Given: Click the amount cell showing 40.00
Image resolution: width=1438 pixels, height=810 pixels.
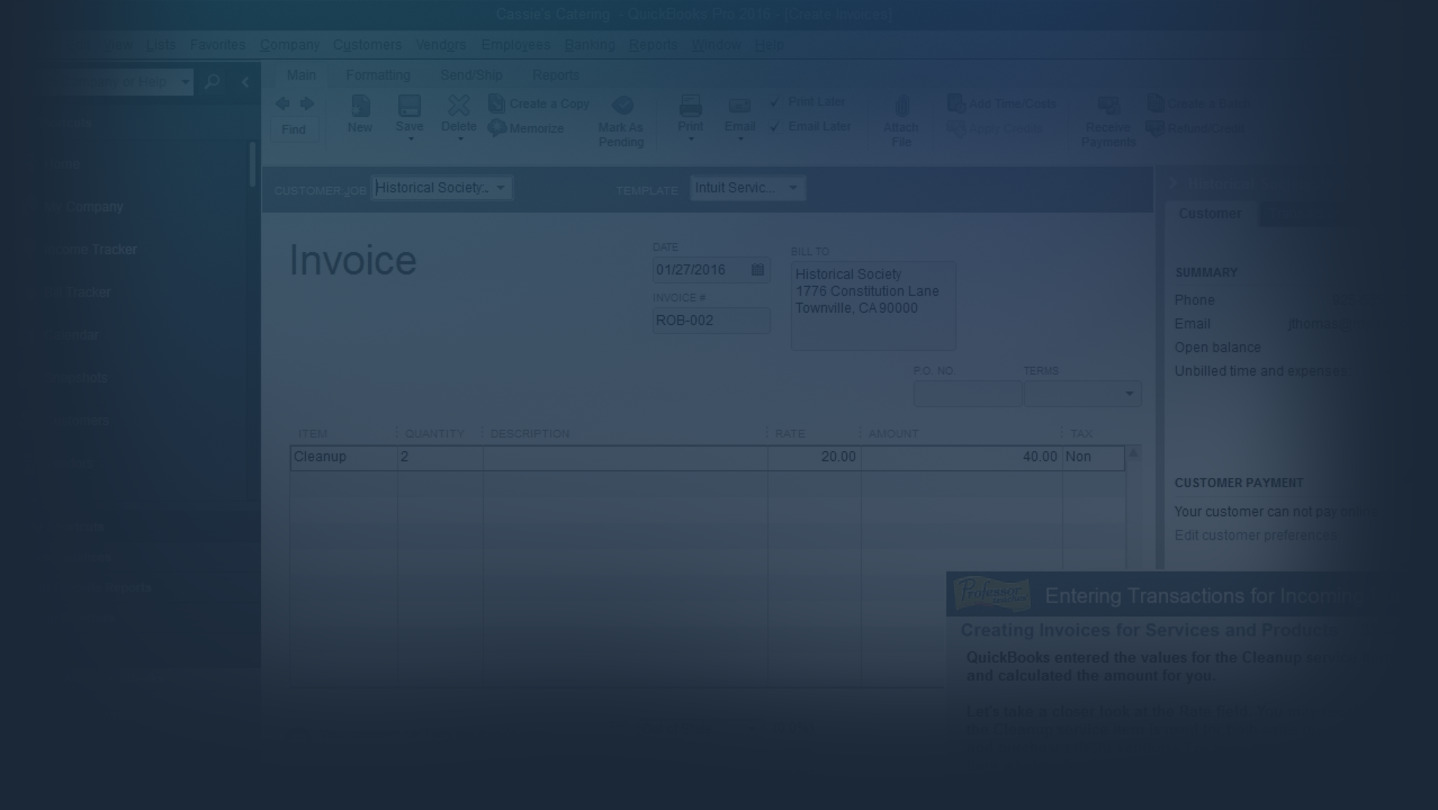Looking at the screenshot, I should (x=961, y=457).
